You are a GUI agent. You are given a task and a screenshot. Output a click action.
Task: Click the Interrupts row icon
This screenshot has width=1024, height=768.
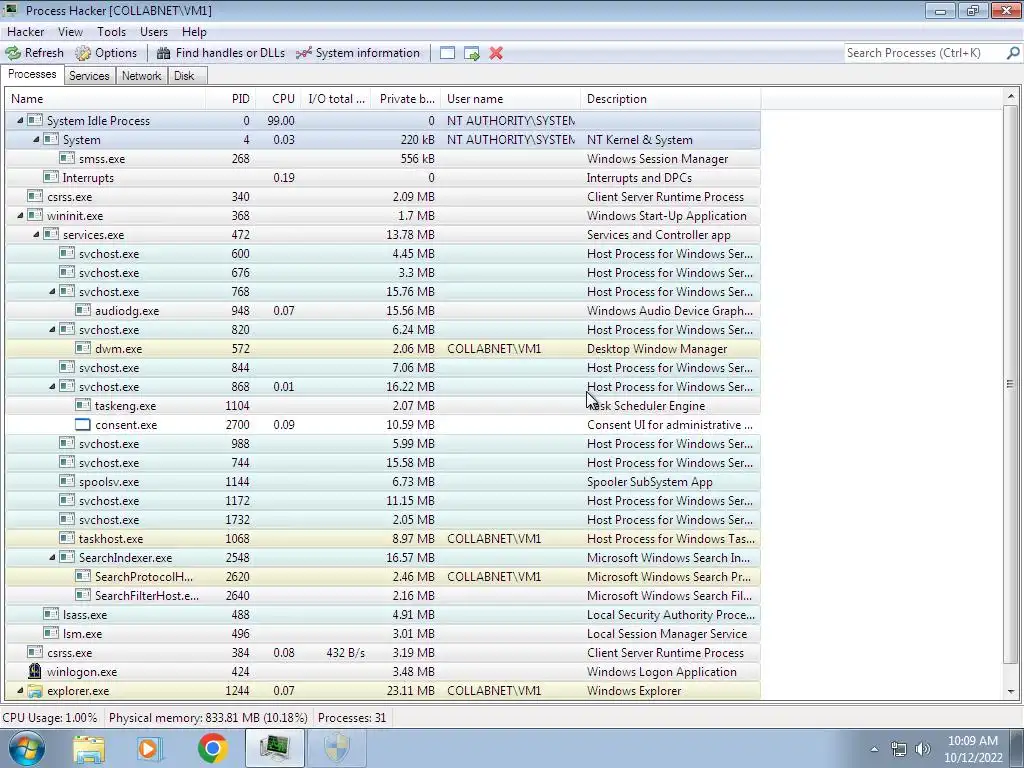coord(50,177)
